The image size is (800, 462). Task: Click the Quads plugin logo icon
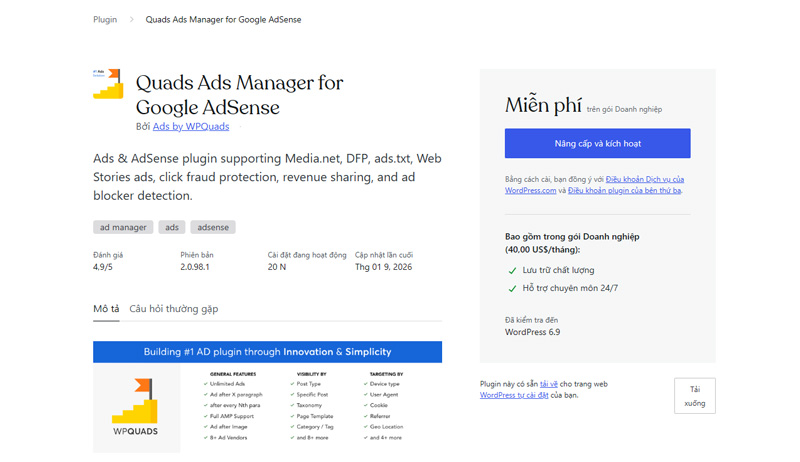coord(108,84)
